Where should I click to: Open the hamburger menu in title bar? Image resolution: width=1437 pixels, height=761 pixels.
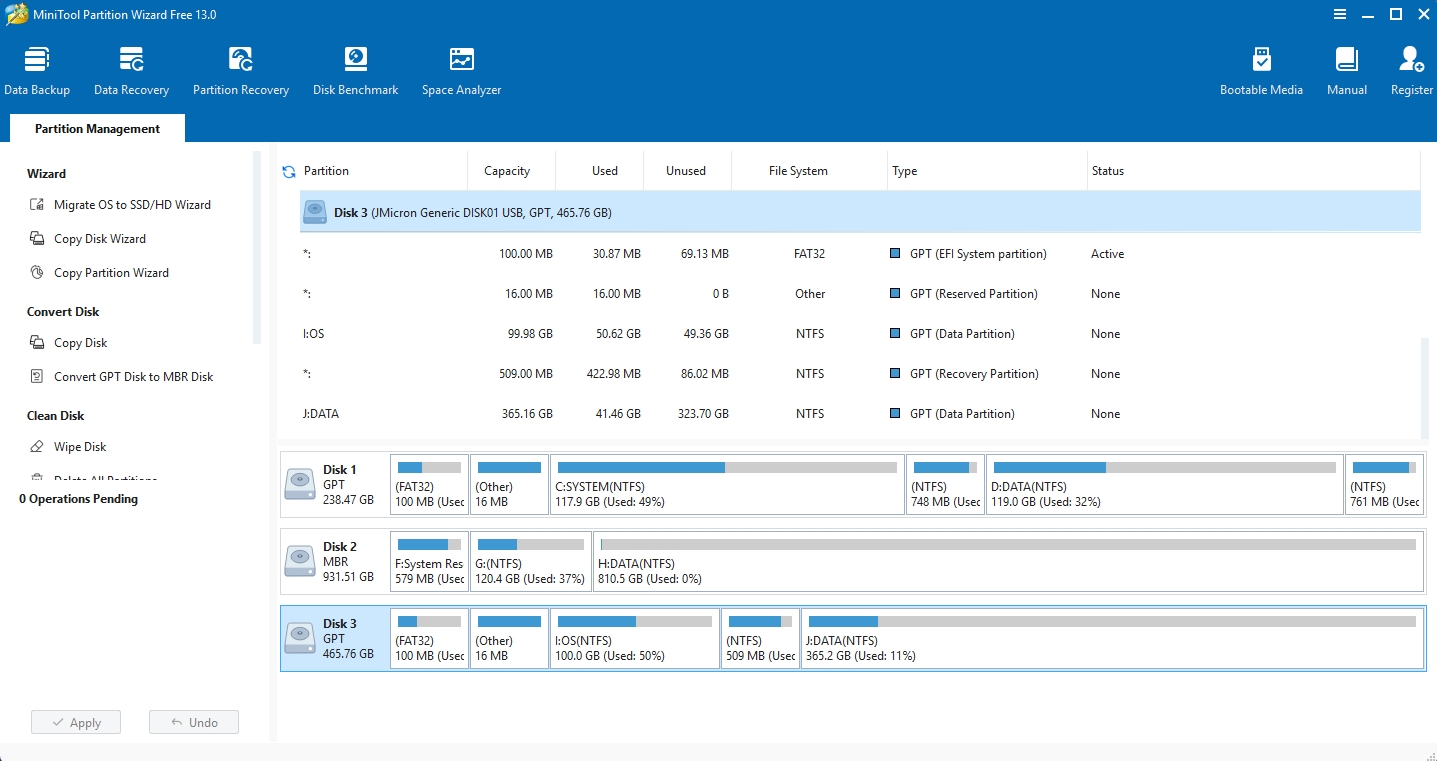(1340, 15)
